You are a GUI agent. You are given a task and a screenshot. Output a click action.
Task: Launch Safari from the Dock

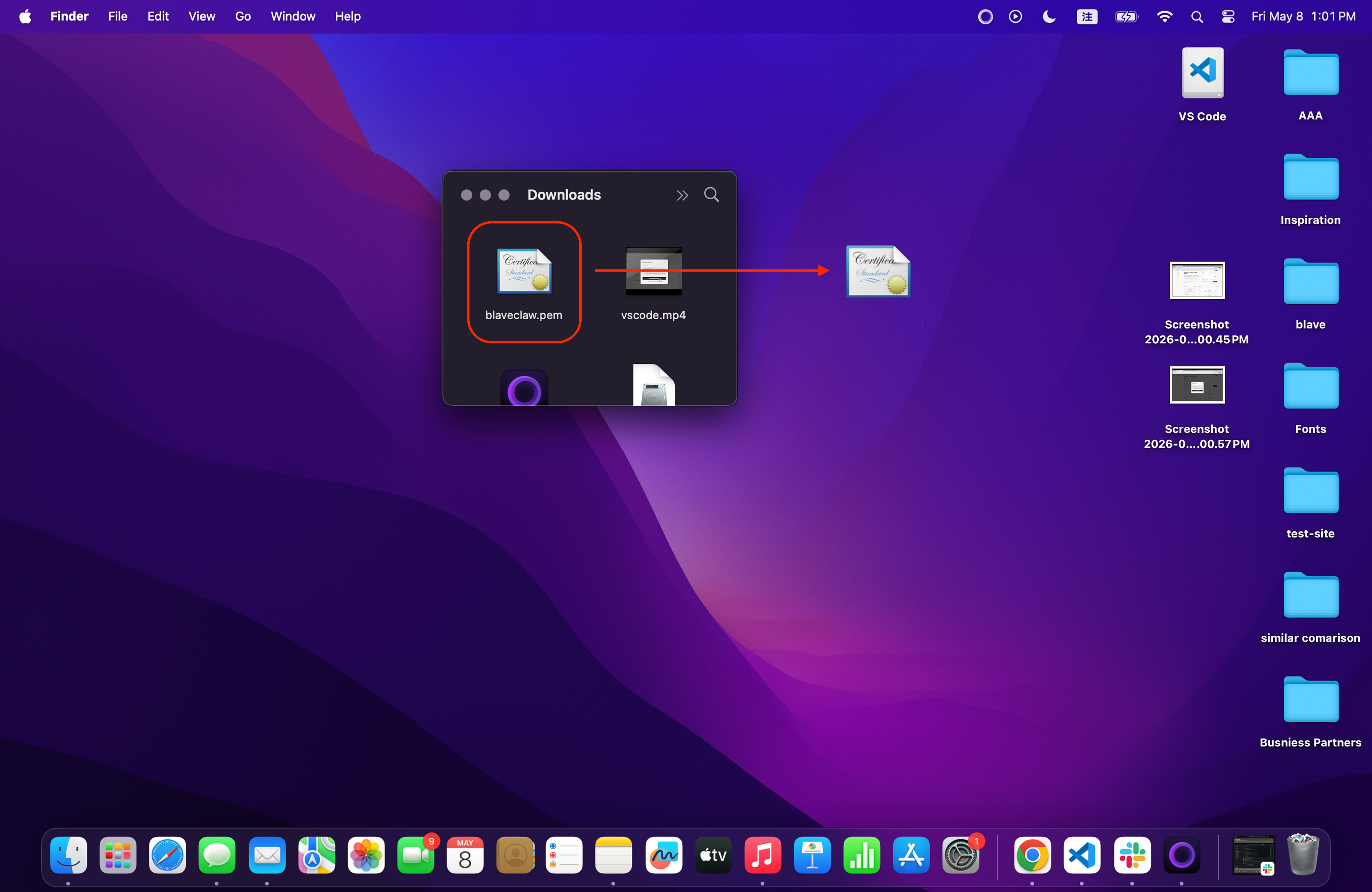[168, 855]
